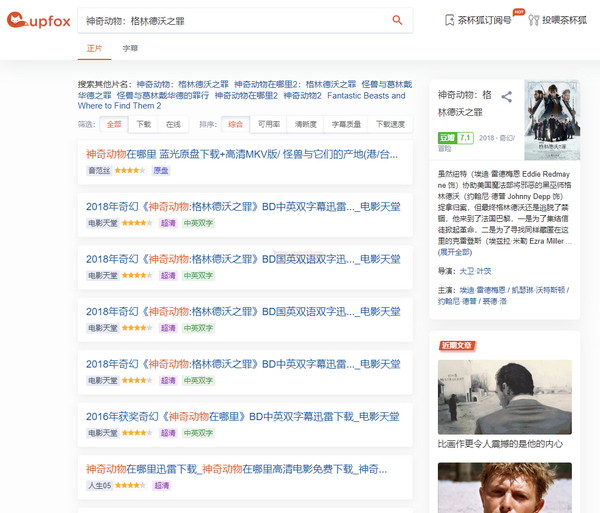Click director link 大卫·叶茨
The width and height of the screenshot is (600, 513).
476,271
